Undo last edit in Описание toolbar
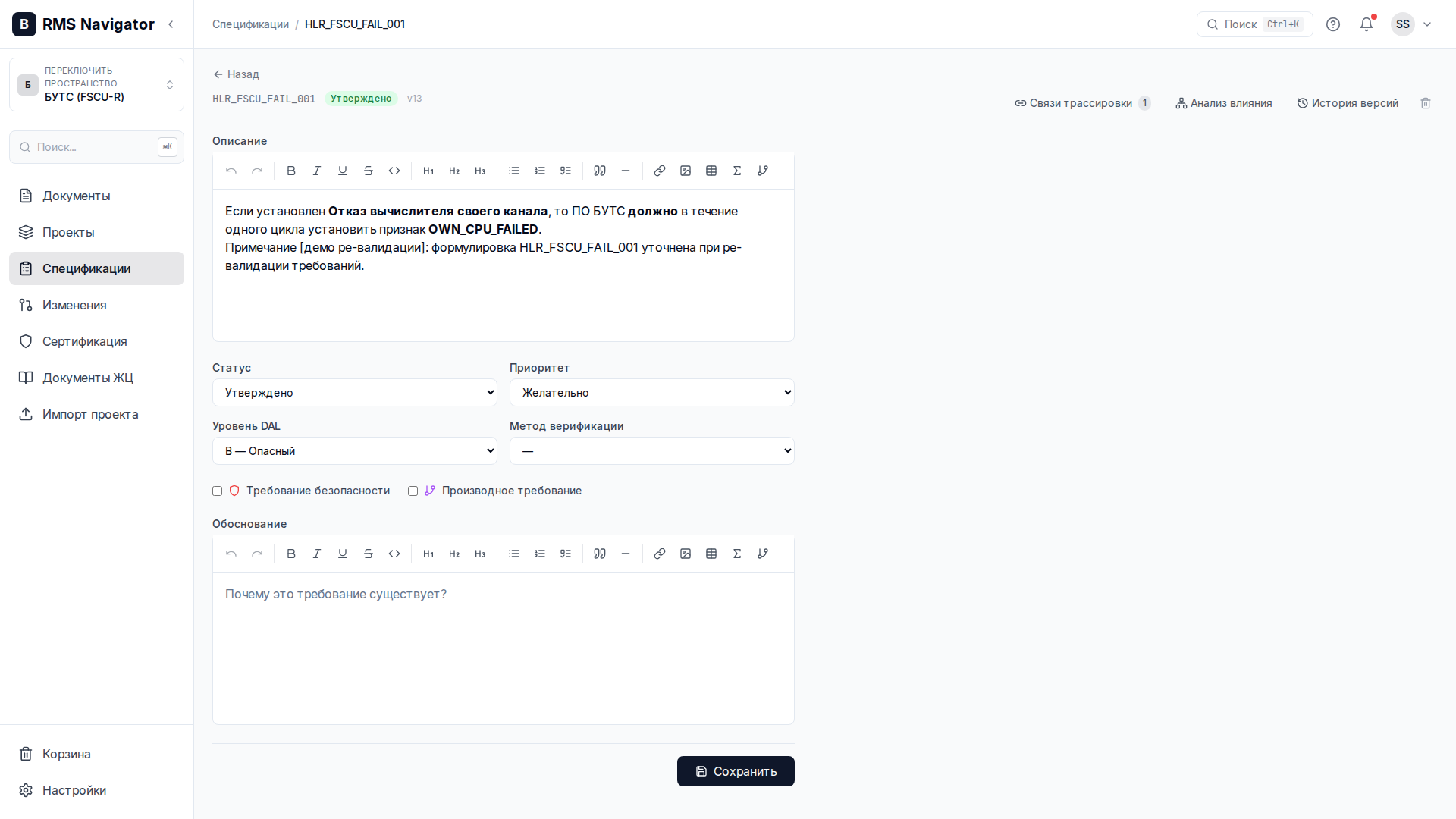This screenshot has width=1456, height=819. 231,171
